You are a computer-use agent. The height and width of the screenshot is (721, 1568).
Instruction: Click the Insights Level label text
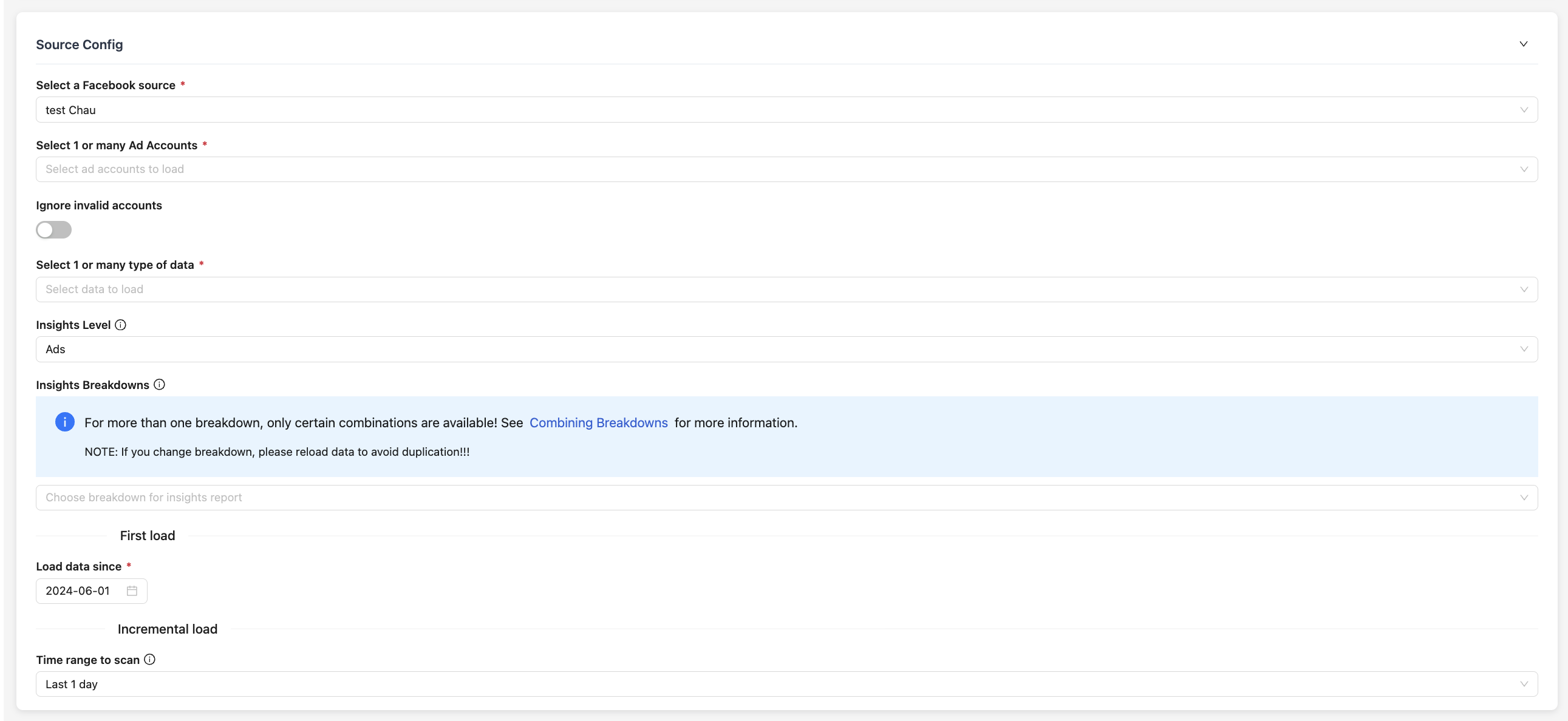click(x=73, y=325)
